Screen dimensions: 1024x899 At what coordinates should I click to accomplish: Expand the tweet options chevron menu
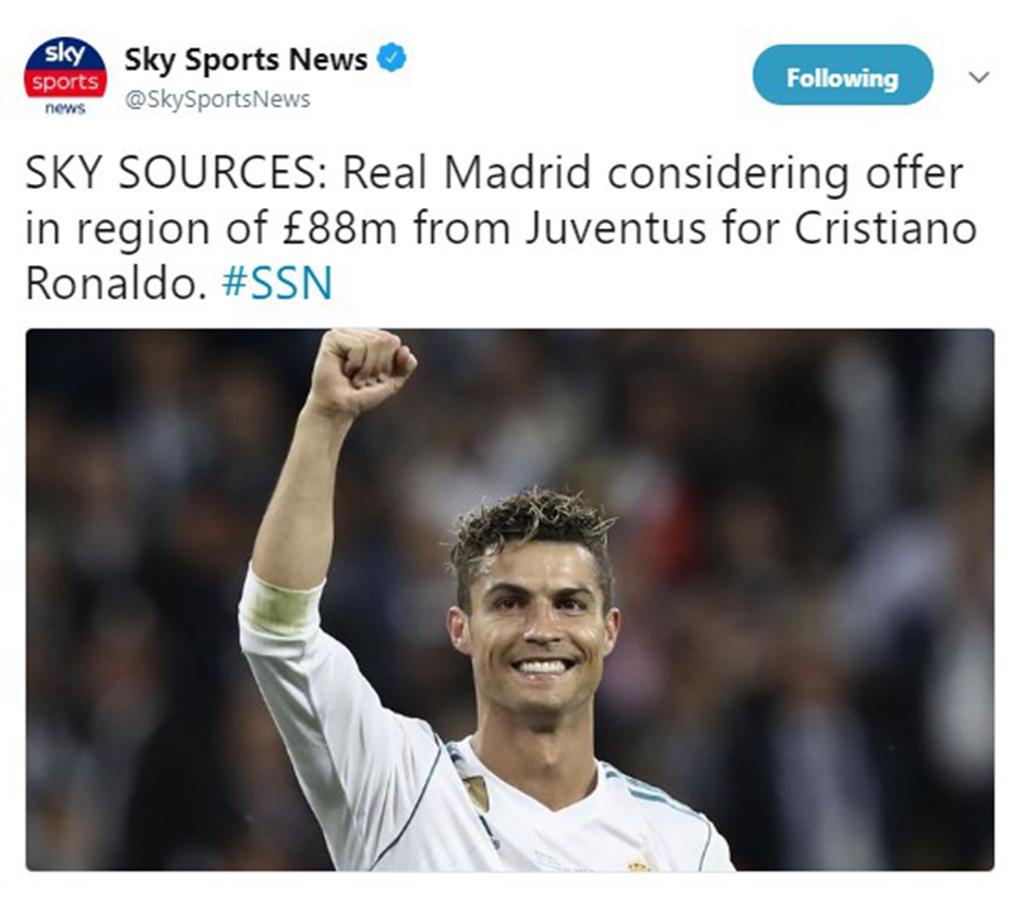point(978,77)
